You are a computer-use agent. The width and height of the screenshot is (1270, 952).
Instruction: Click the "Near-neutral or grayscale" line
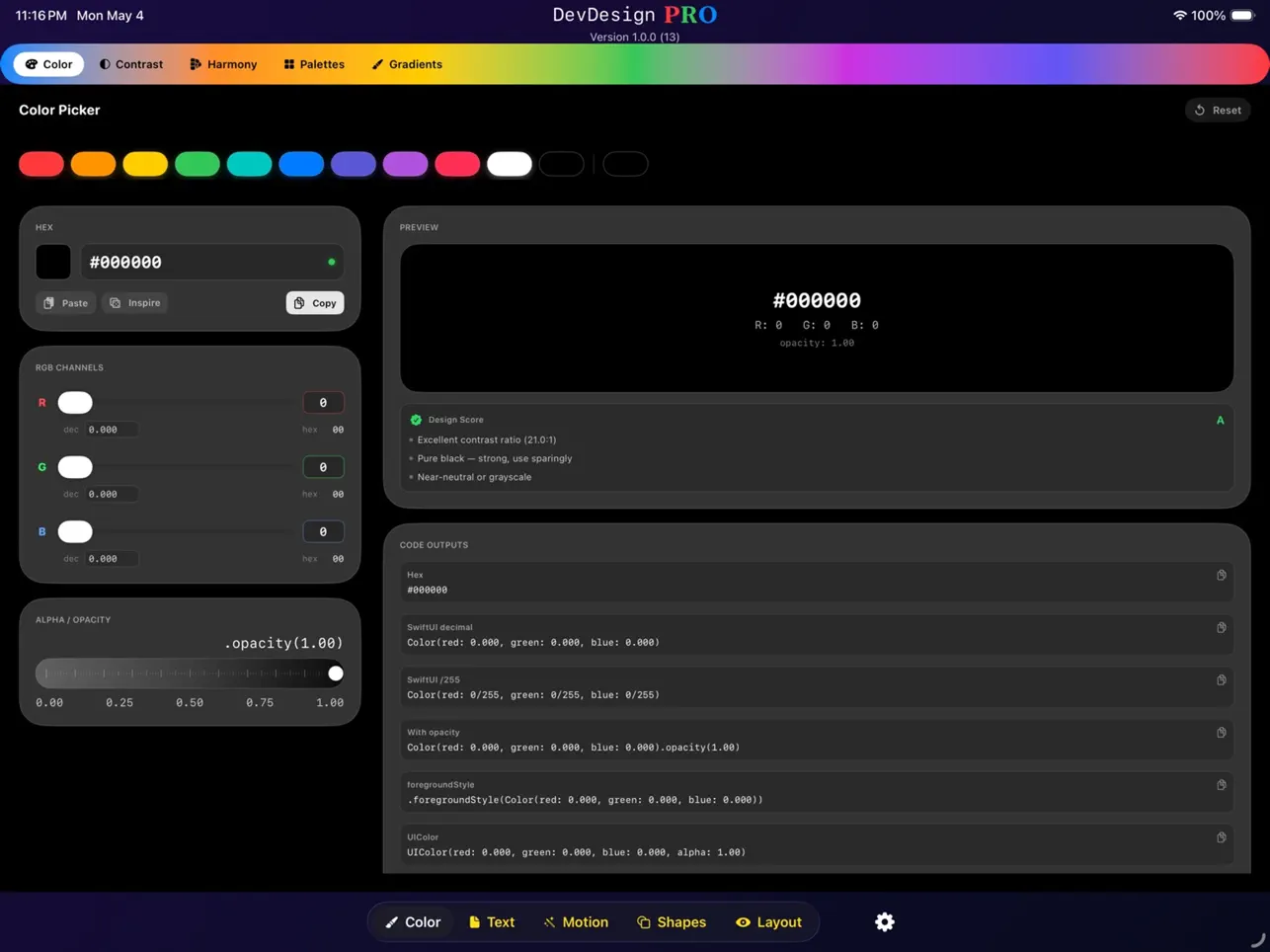click(474, 477)
